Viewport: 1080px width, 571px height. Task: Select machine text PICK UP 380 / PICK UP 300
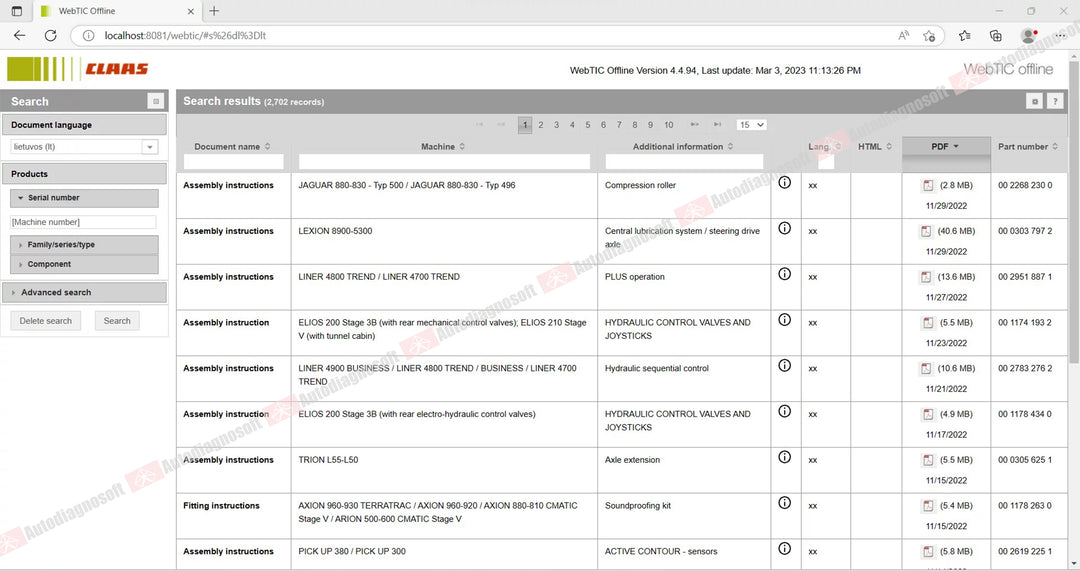[352, 552]
